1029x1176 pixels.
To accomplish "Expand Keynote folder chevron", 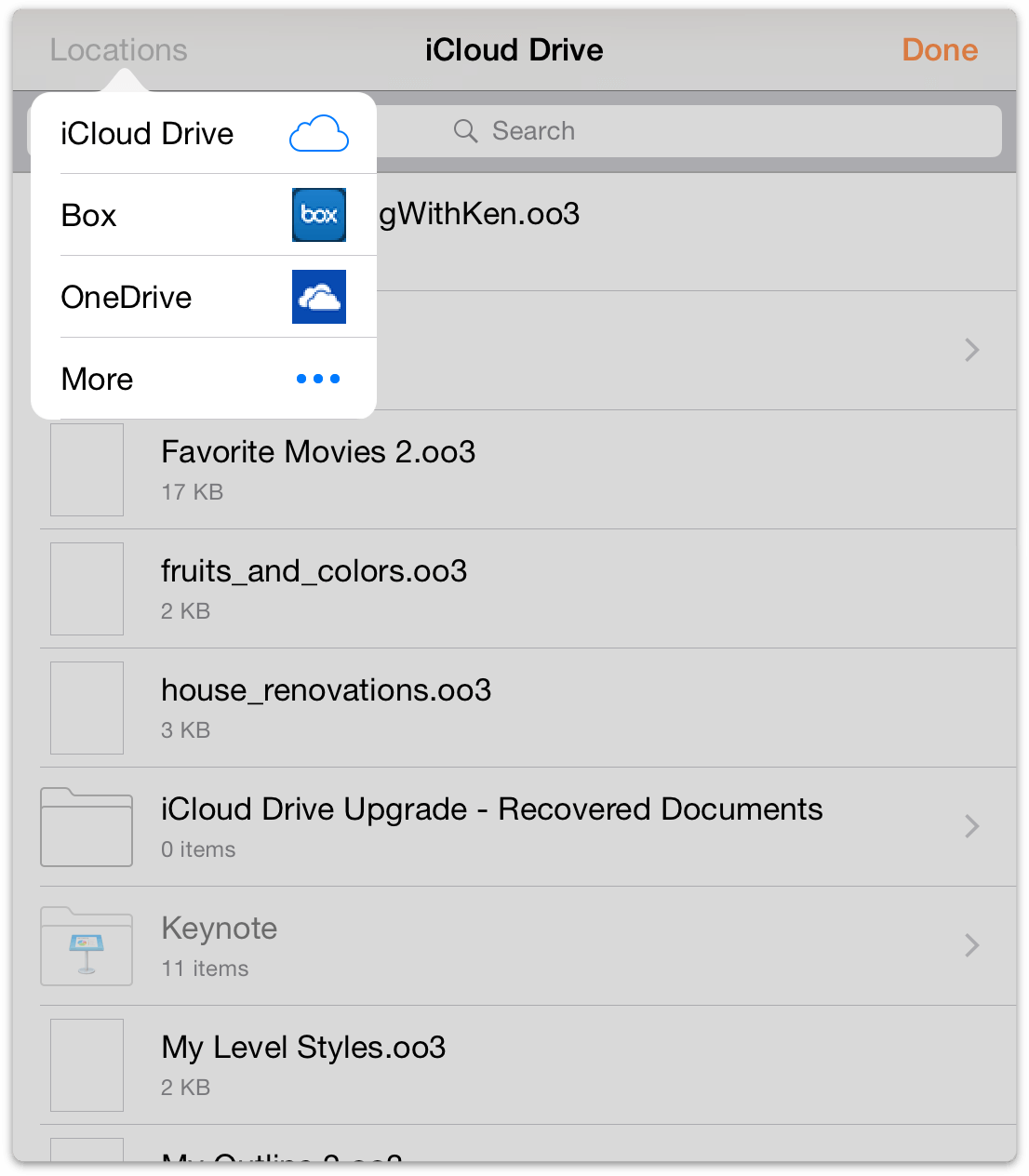I will tap(972, 945).
